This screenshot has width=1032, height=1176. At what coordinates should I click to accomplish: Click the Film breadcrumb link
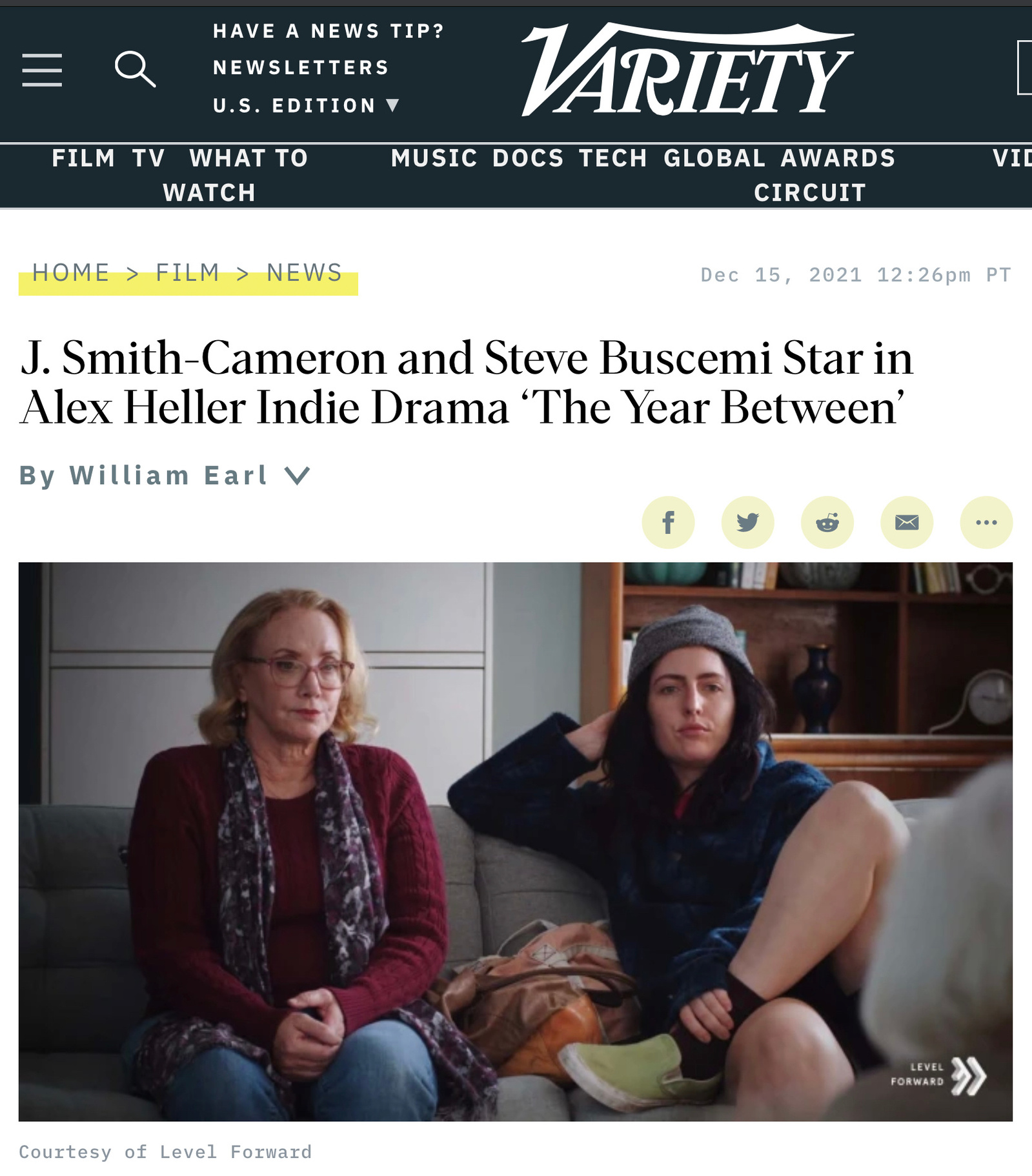click(188, 273)
